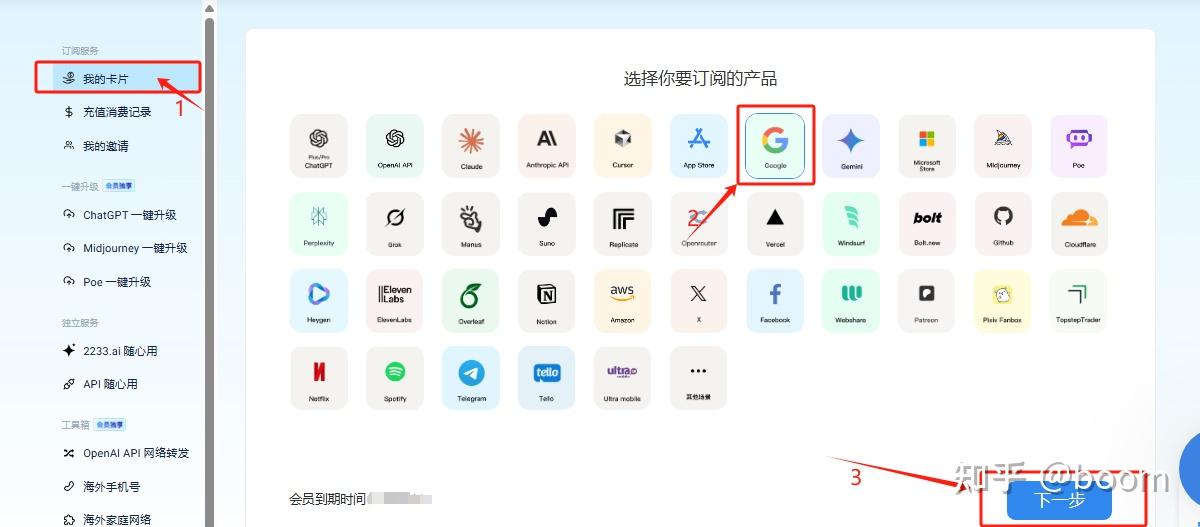This screenshot has width=1200, height=527.
Task: Pick the Bolt.new product icon
Action: tap(927, 224)
